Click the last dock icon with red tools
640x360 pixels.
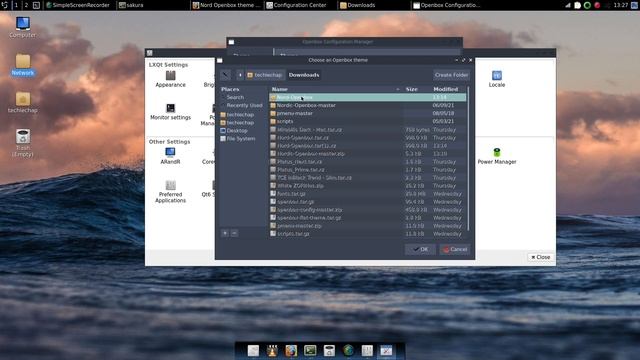click(386, 351)
